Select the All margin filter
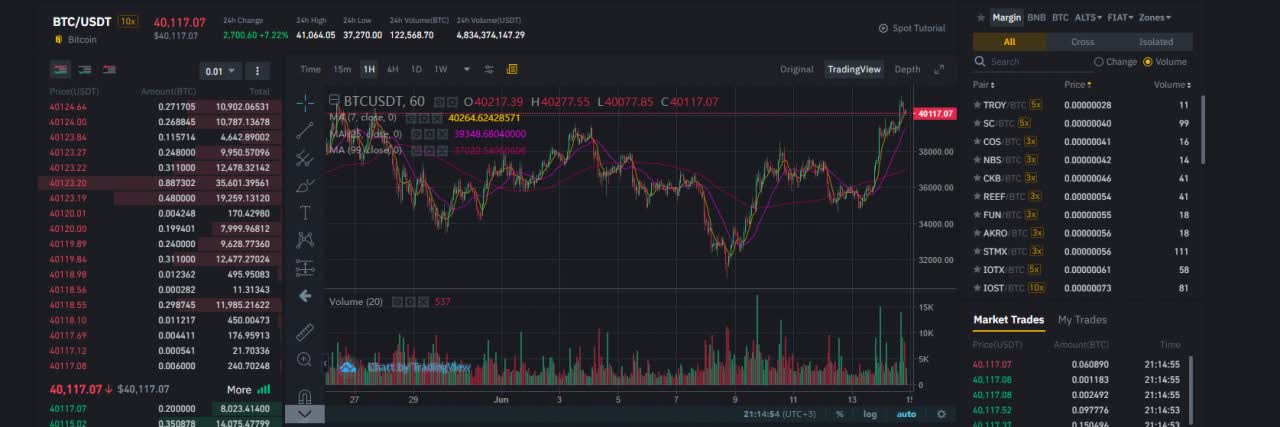Screen dimensions: 1280x427 1009,42
